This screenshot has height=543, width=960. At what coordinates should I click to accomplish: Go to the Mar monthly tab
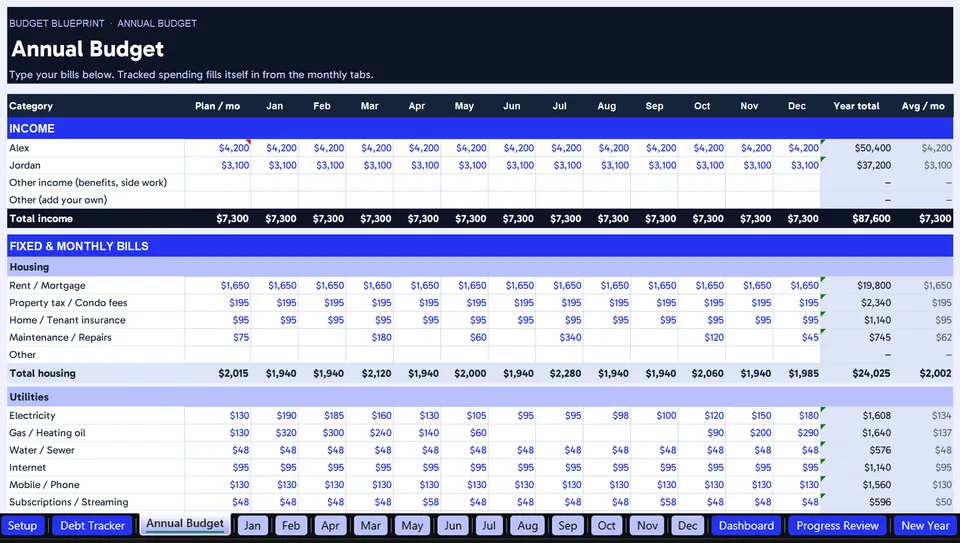370,526
